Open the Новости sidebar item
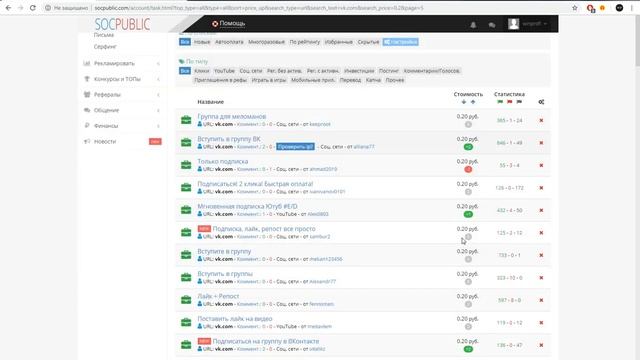The image size is (640, 360). [x=105, y=142]
